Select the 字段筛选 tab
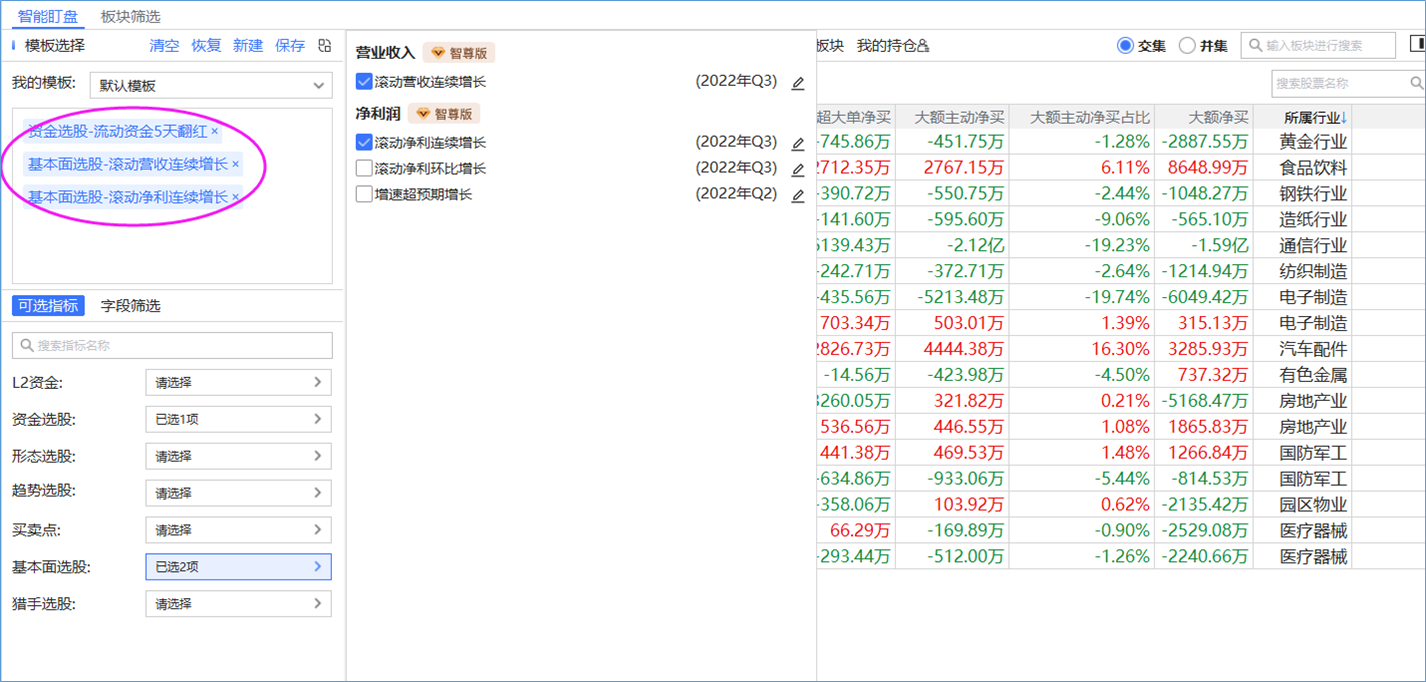The width and height of the screenshot is (1426, 682). [x=131, y=306]
